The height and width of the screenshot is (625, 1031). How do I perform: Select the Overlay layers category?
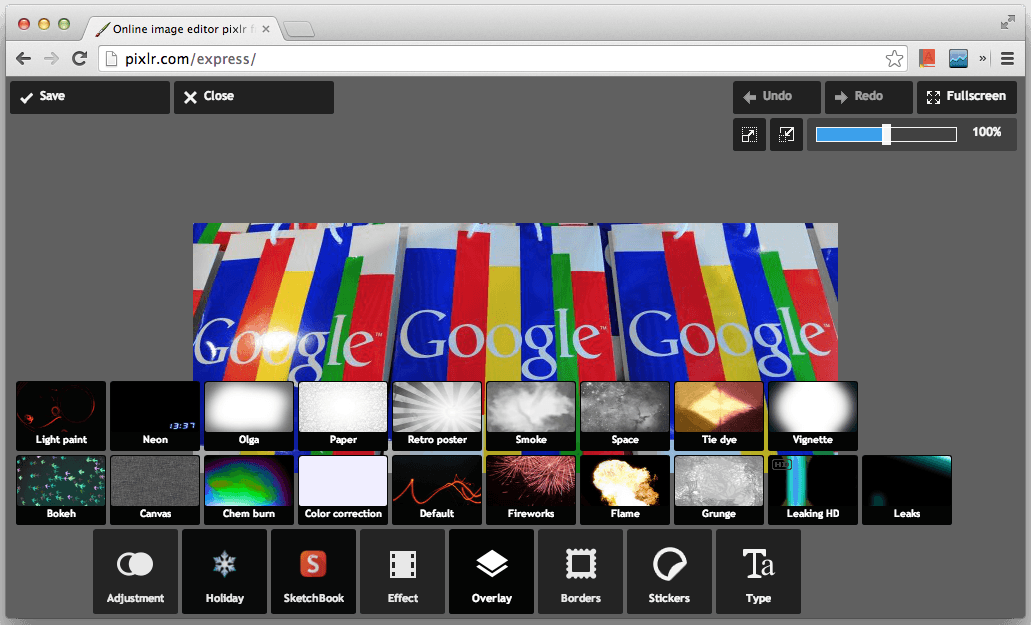tap(491, 571)
